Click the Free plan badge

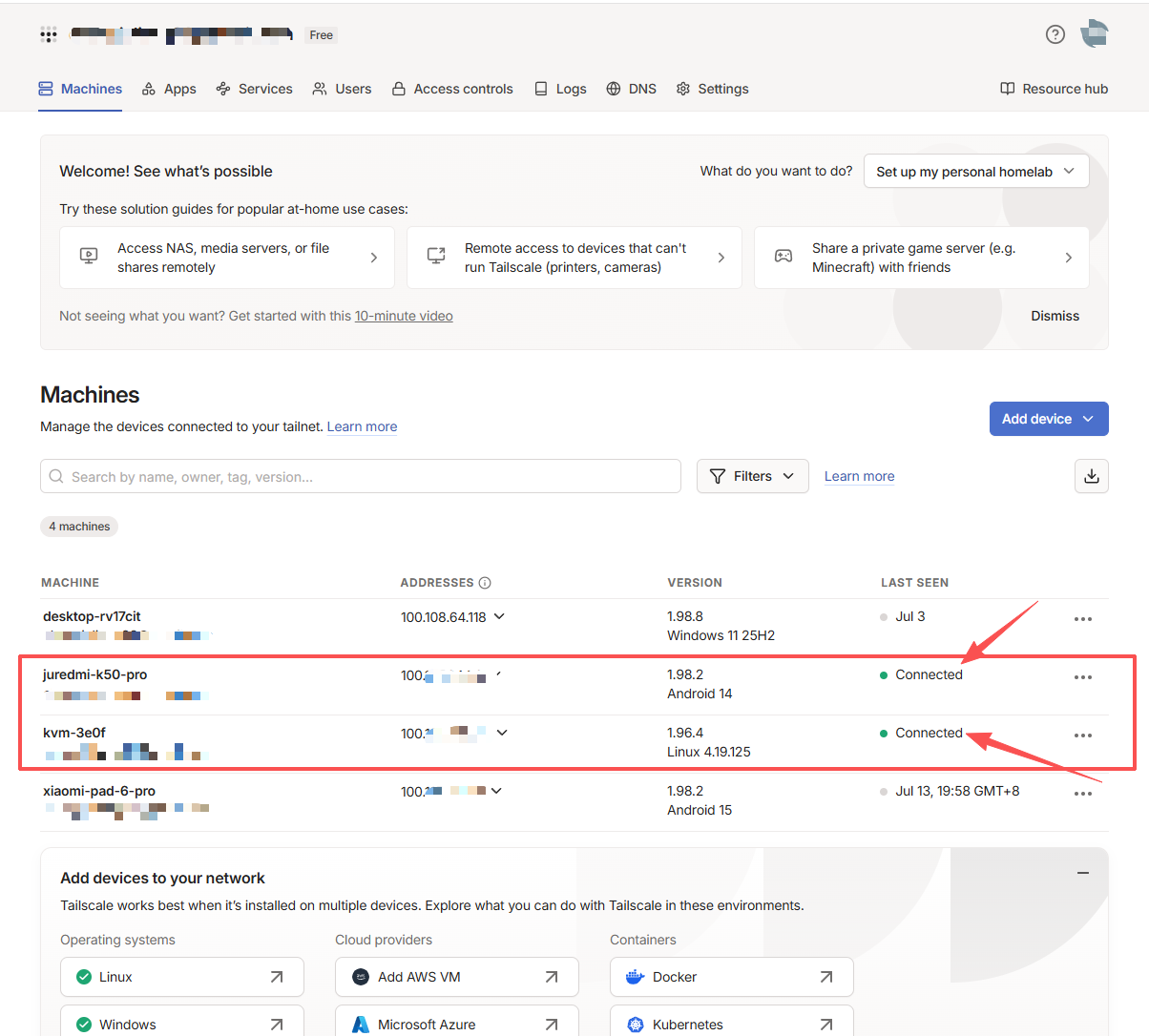tap(322, 35)
